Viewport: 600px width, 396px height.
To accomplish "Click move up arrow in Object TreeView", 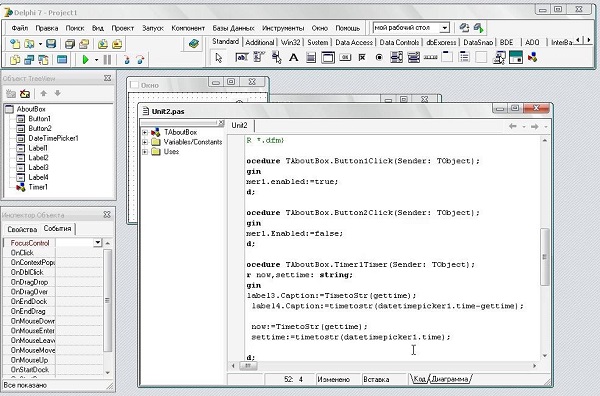I will (x=44, y=93).
